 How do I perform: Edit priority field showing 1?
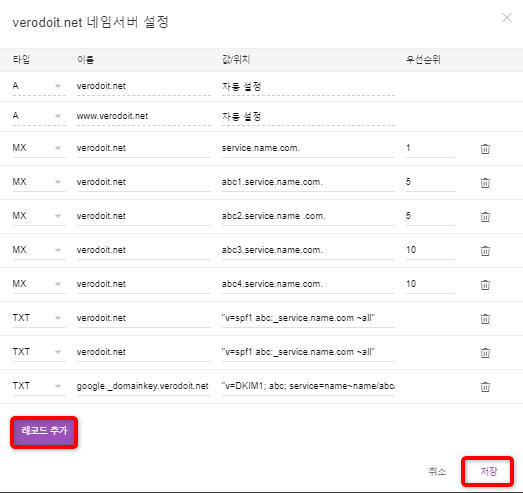click(x=430, y=148)
